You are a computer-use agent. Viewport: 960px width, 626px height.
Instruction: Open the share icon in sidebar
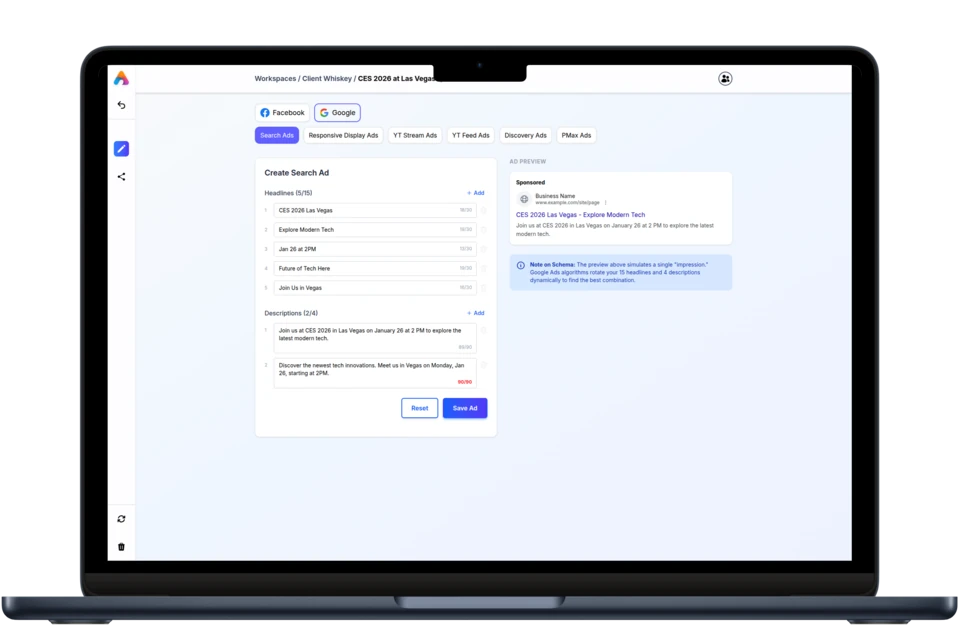tap(121, 176)
